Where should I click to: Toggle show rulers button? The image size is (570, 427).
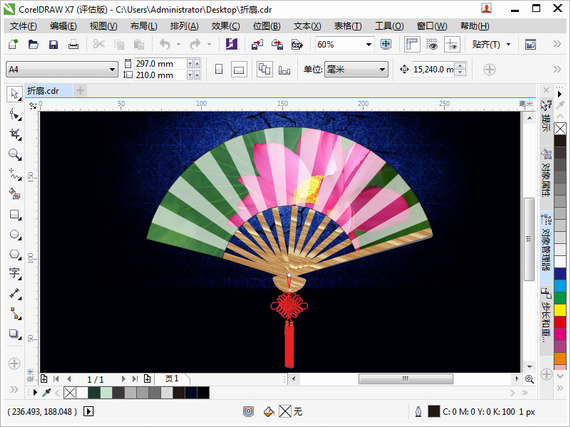(412, 45)
